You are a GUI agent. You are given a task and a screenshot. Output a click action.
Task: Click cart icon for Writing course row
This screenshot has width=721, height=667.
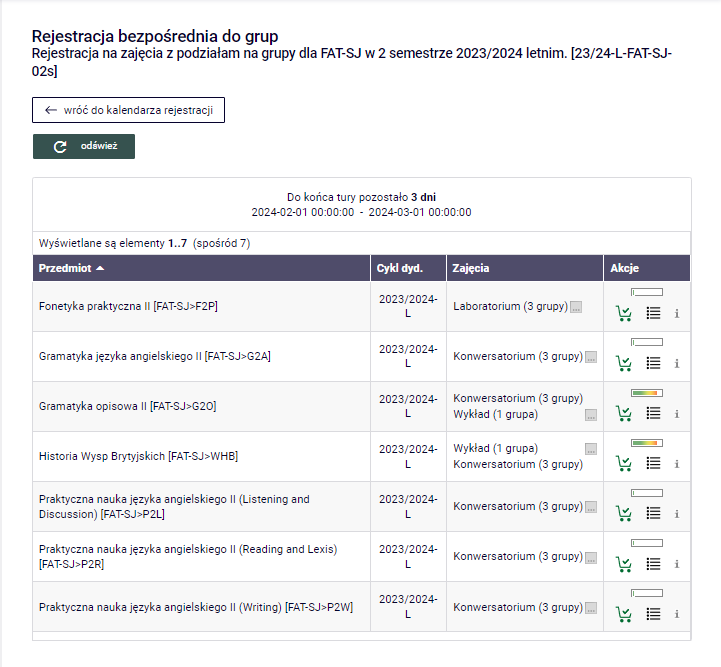tap(624, 613)
